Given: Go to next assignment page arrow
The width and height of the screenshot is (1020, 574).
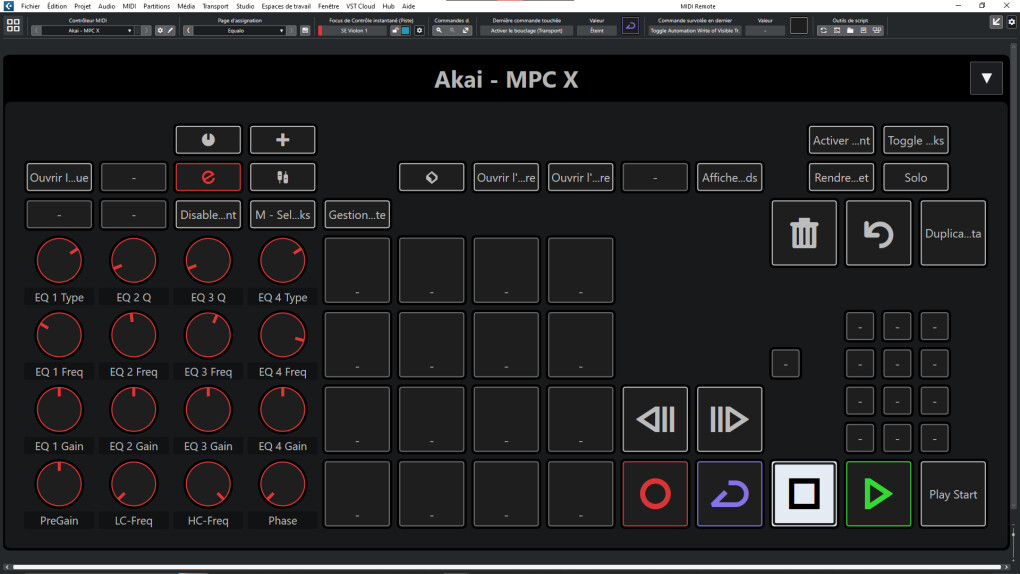Looking at the screenshot, I should click(x=291, y=31).
